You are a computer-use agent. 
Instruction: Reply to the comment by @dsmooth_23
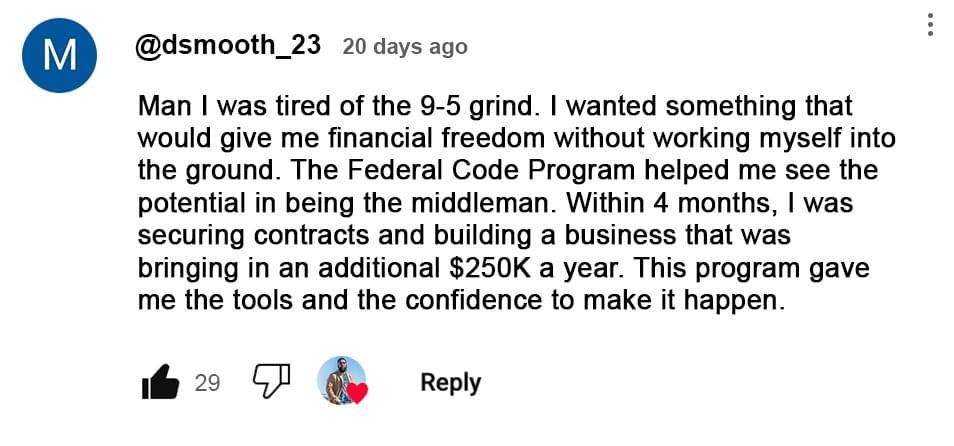[450, 382]
